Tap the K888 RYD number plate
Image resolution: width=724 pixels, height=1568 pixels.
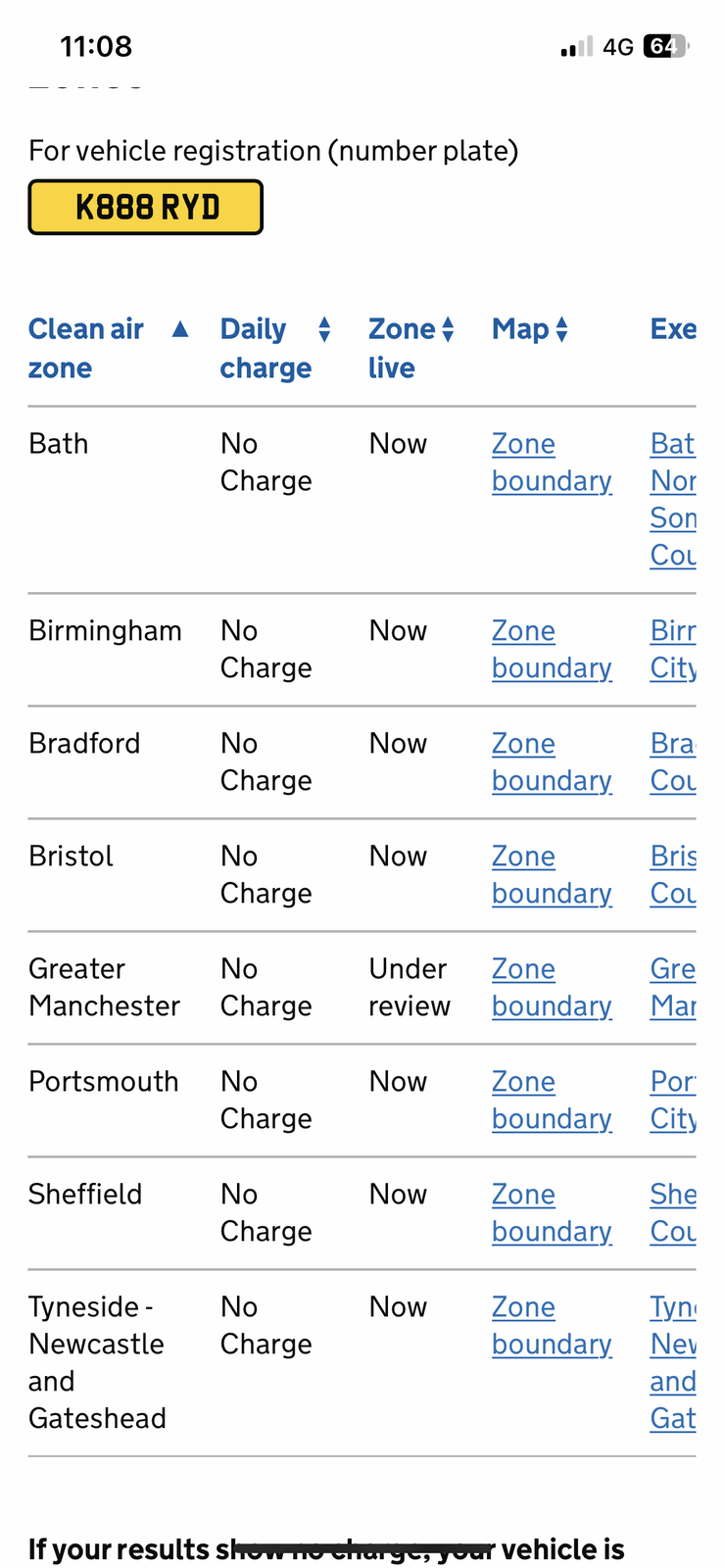click(146, 208)
